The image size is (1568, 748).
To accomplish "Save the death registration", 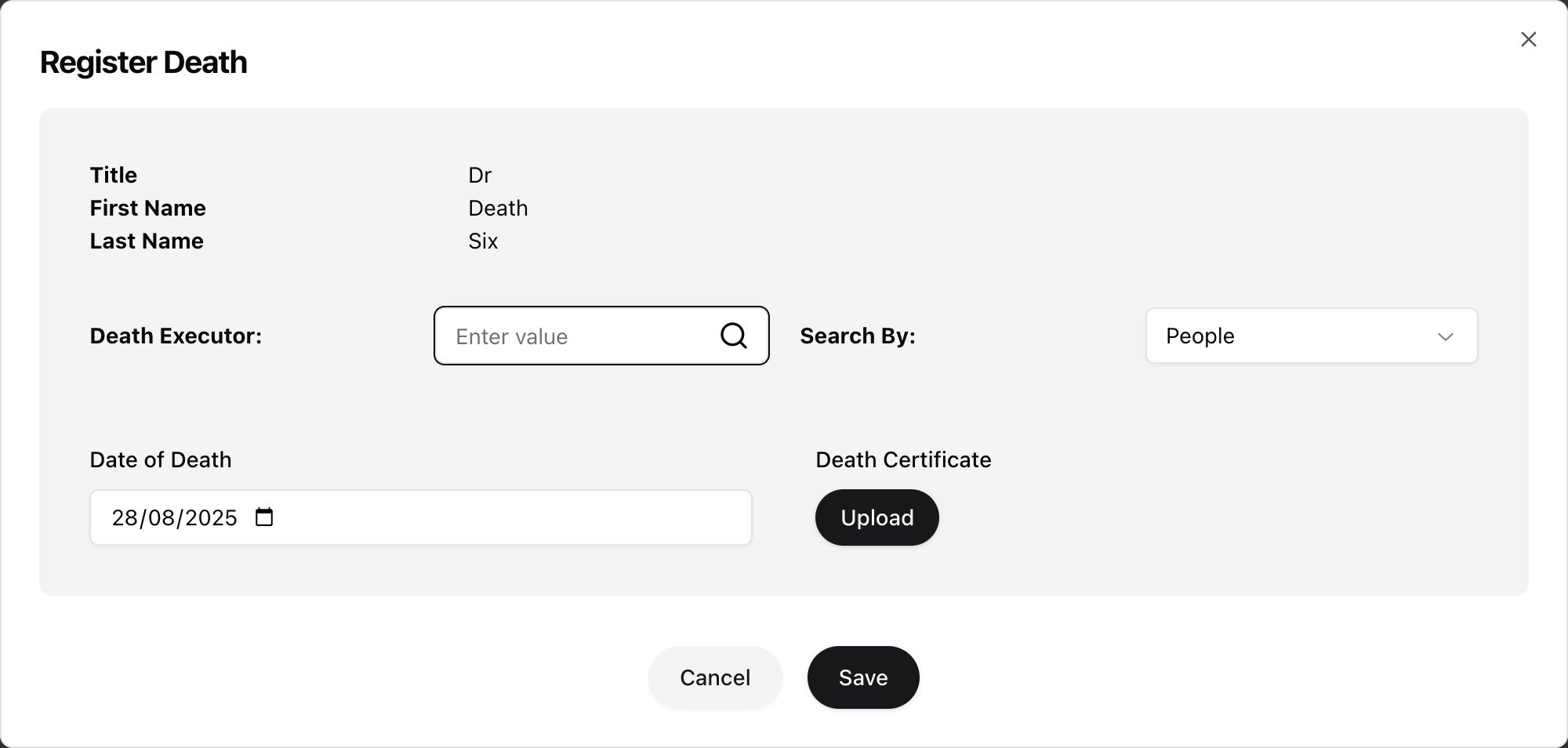I will click(x=863, y=677).
